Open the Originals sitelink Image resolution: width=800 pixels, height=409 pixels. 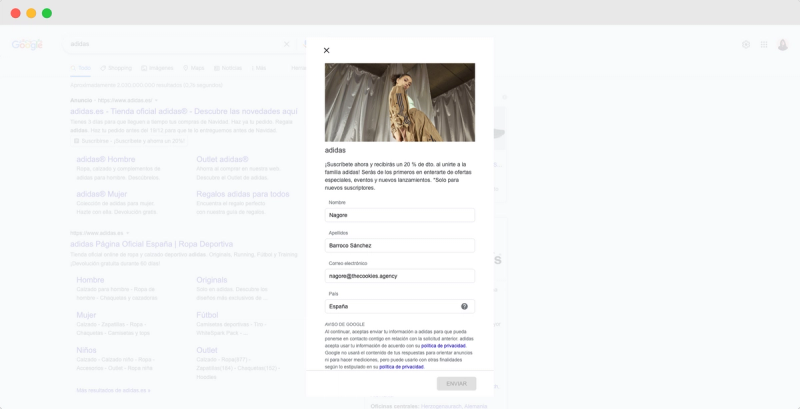212,280
